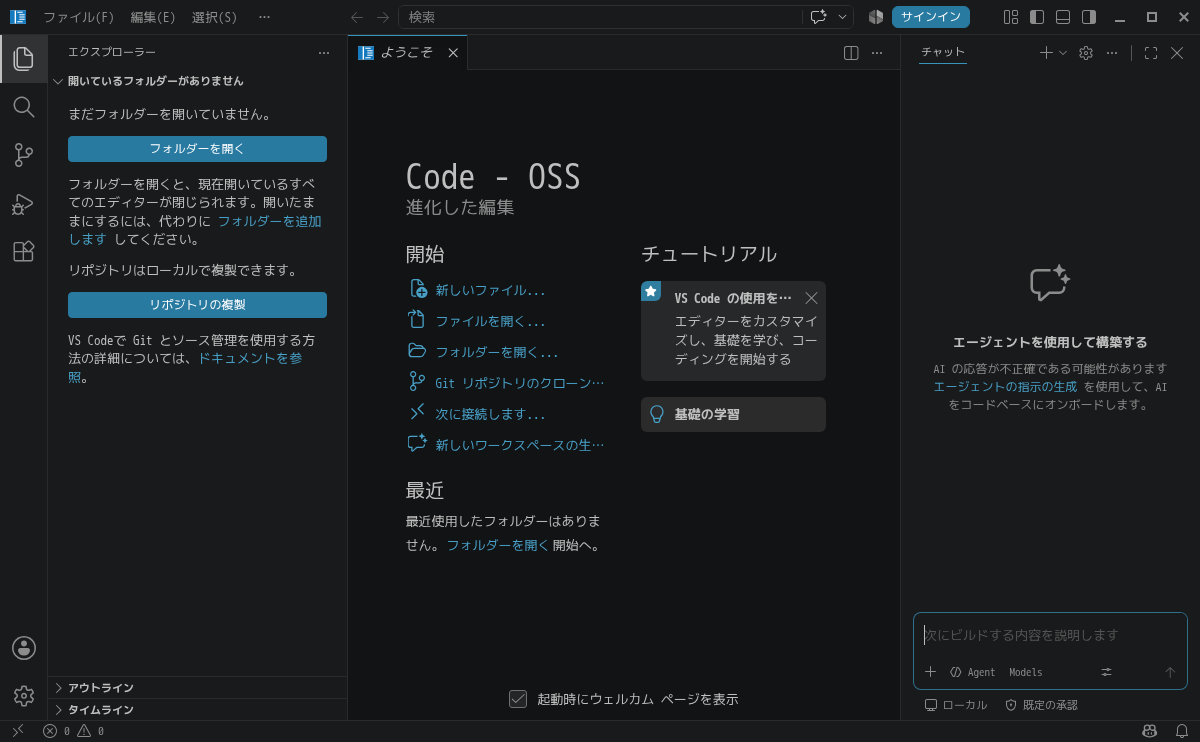Open the Extensions view icon
The width and height of the screenshot is (1200, 742).
point(23,251)
